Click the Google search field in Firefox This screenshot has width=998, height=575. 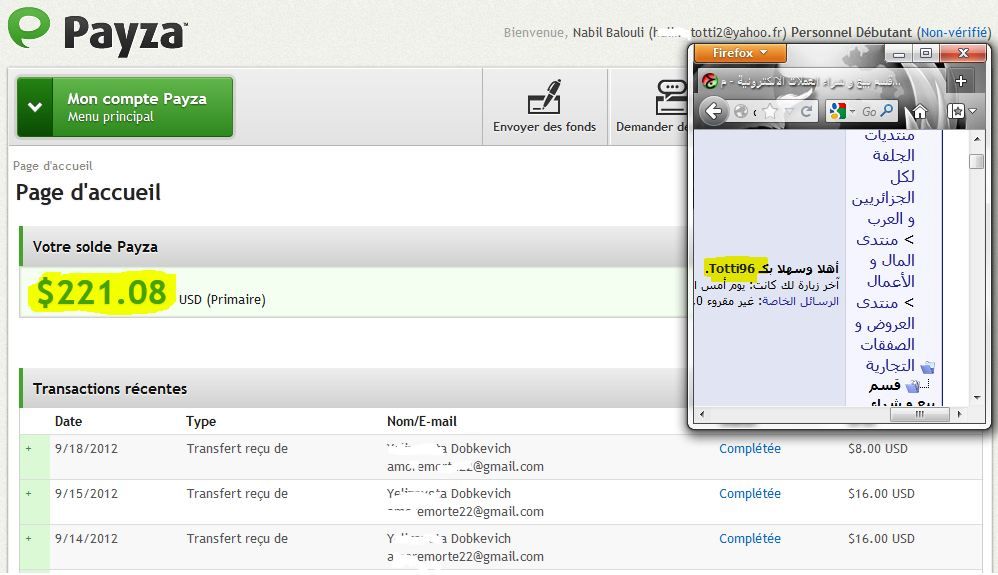coord(868,111)
